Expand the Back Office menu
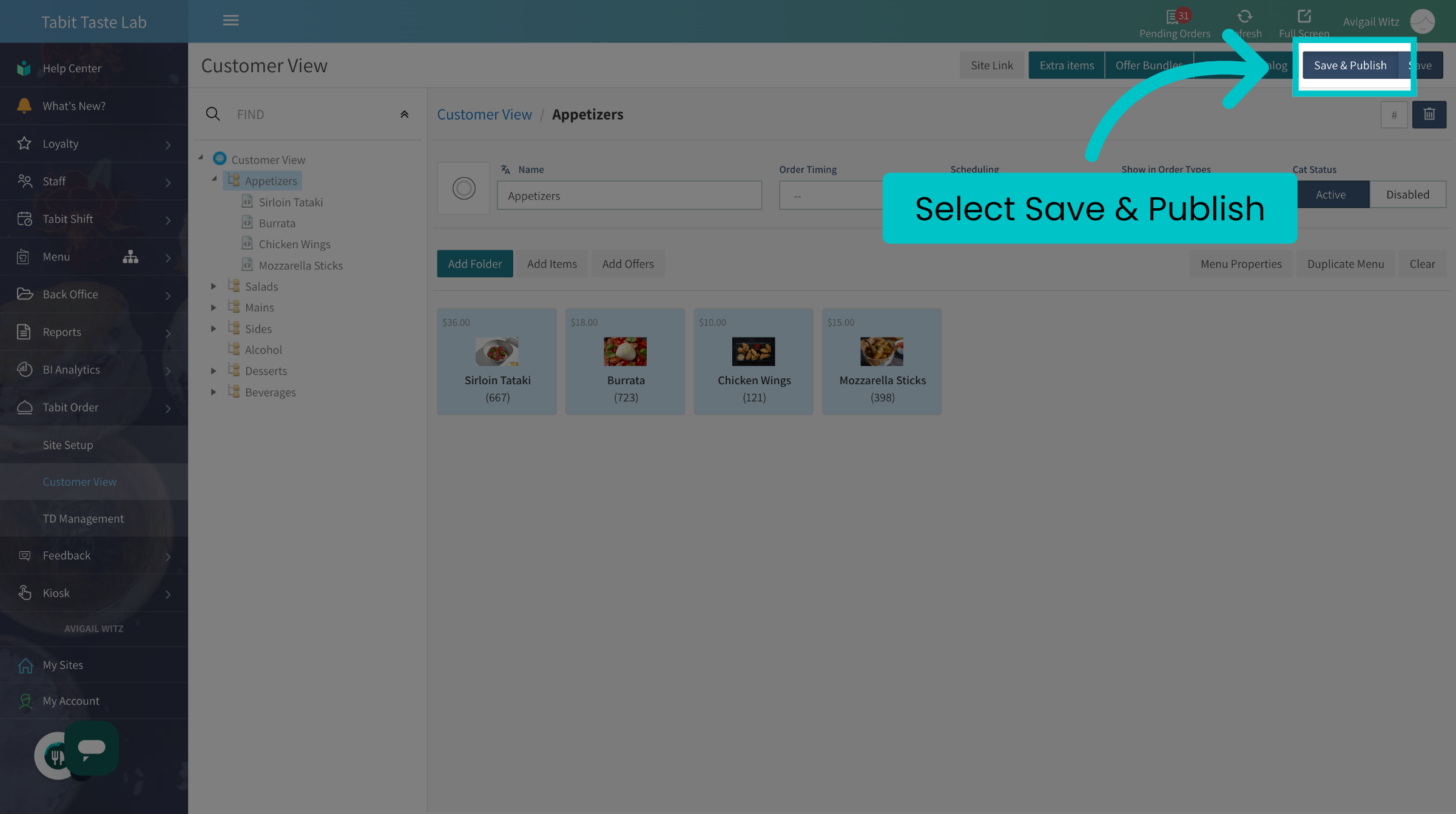Screen dimensions: 1456x814 pos(94,294)
